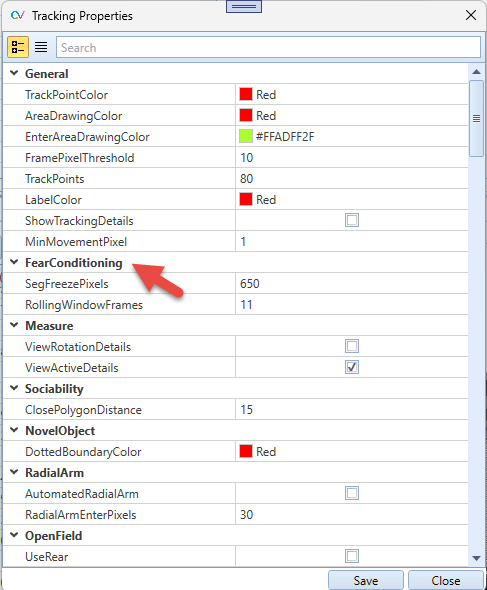Collapse the RadialArm category
Image resolution: width=487 pixels, height=590 pixels.
[x=14, y=472]
